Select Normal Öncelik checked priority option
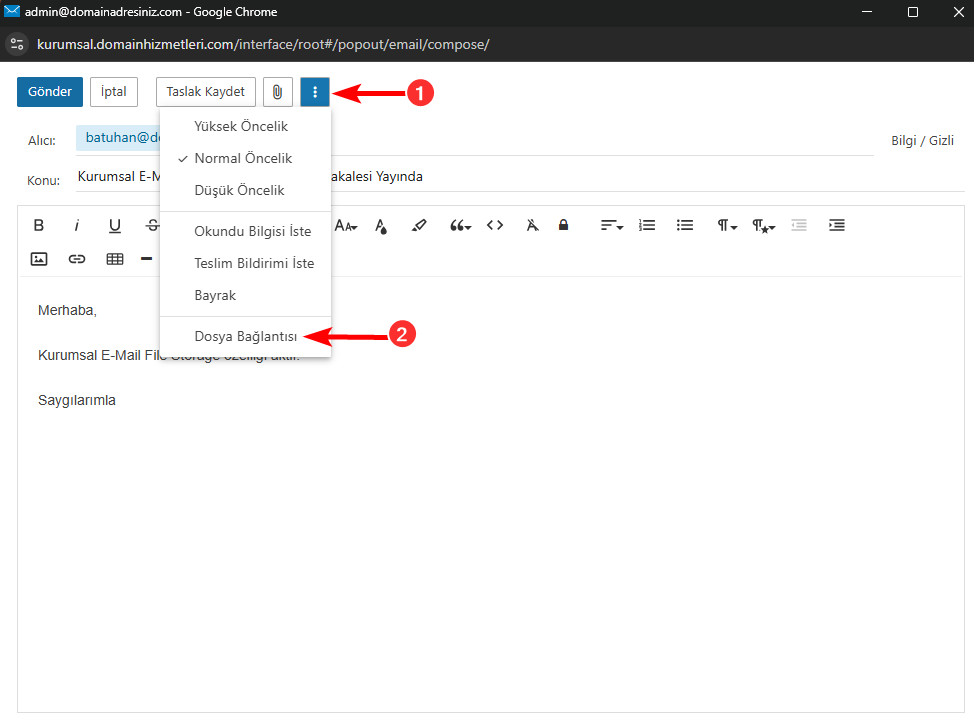This screenshot has height=728, width=974. tap(243, 158)
